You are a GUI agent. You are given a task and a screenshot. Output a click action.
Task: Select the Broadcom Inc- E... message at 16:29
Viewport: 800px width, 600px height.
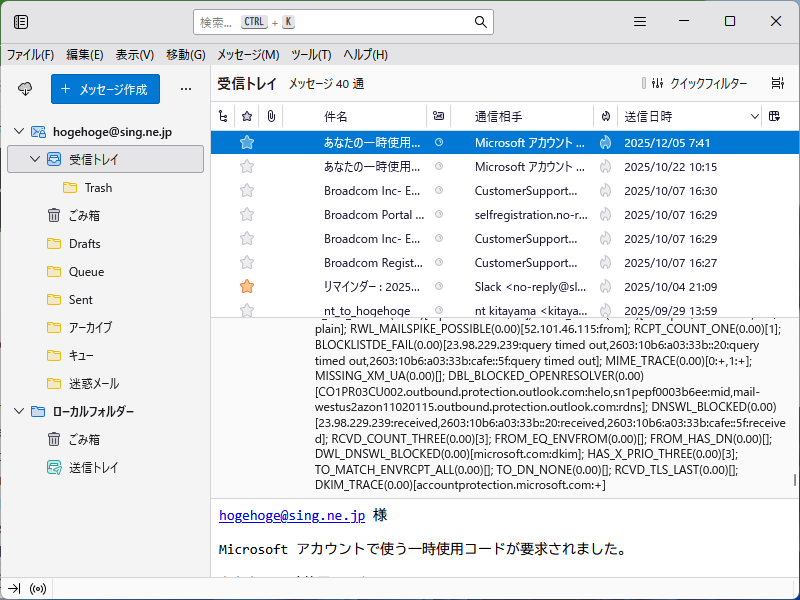tap(505, 238)
